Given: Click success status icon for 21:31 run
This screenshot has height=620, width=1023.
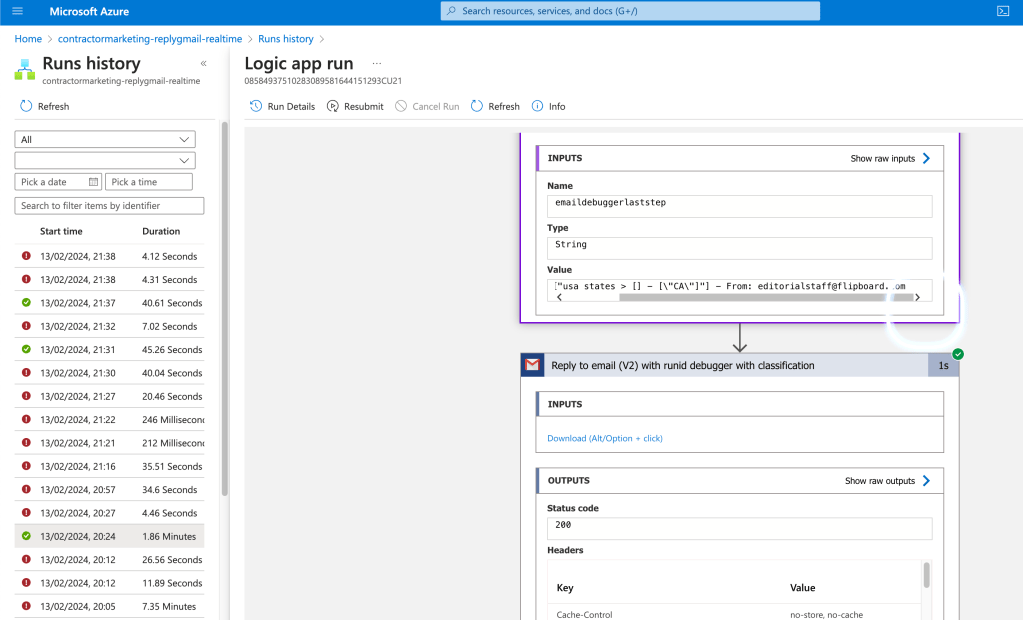Looking at the screenshot, I should point(26,349).
